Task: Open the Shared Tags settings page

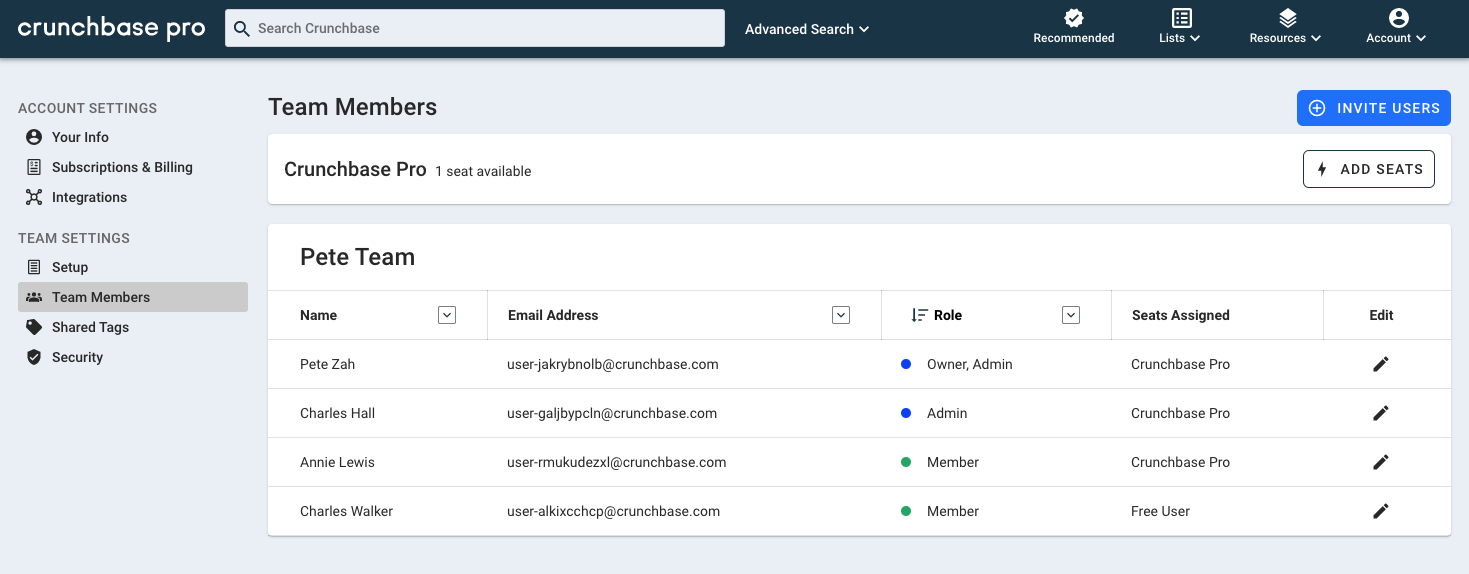Action: click(x=90, y=327)
